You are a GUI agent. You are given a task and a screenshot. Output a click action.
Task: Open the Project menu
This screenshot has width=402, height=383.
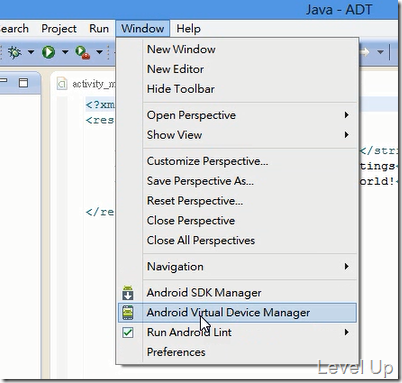pyautogui.click(x=59, y=29)
